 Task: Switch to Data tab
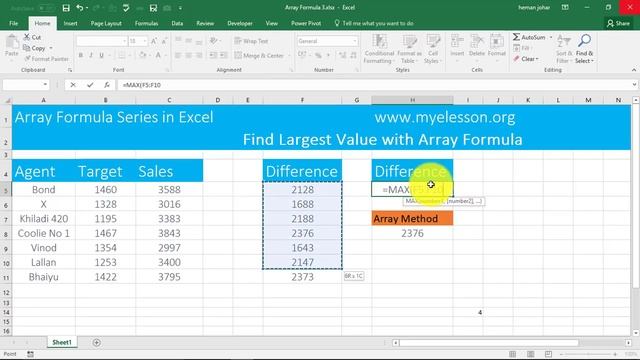[x=177, y=23]
